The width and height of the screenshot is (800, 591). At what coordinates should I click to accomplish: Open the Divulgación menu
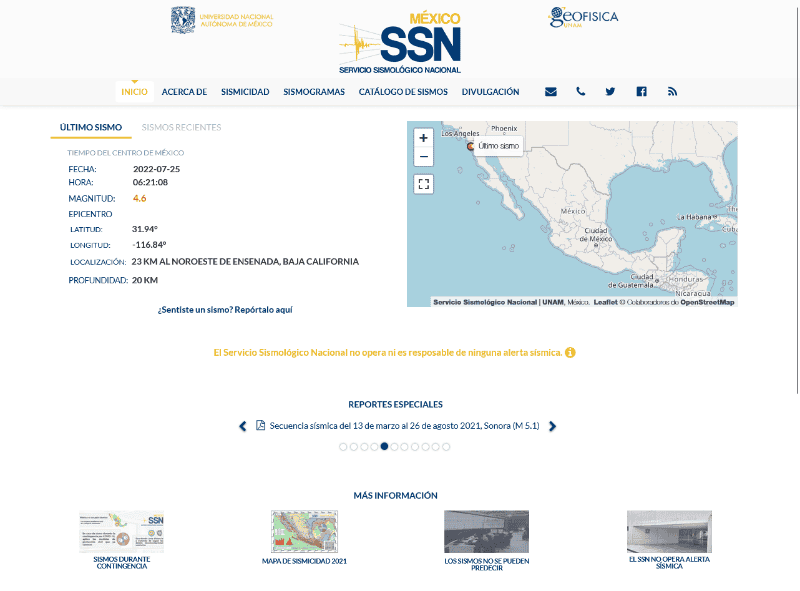coord(490,92)
